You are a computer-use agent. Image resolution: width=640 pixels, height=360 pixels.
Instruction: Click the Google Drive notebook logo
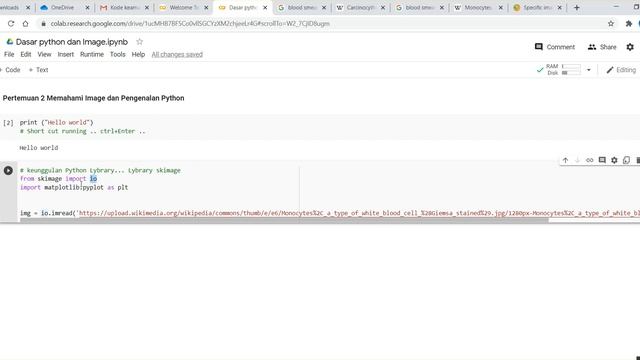9,42
